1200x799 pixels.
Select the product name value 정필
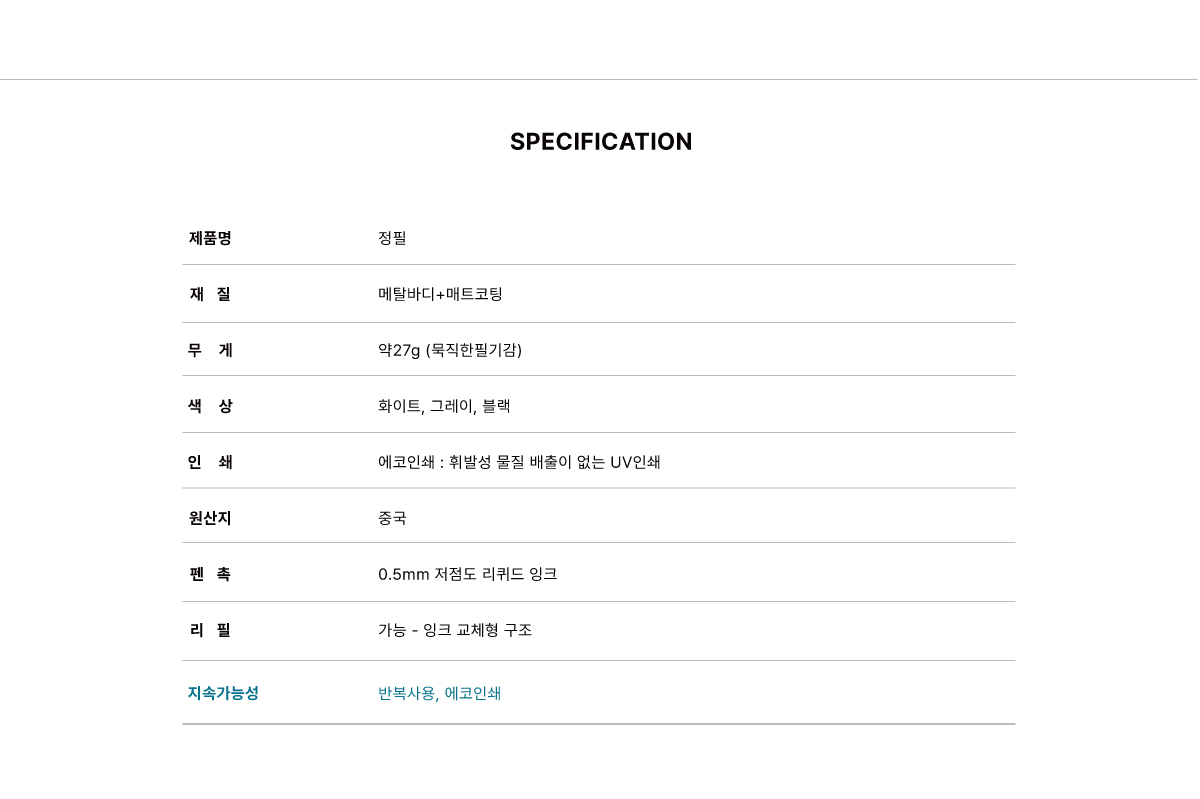pyautogui.click(x=392, y=238)
